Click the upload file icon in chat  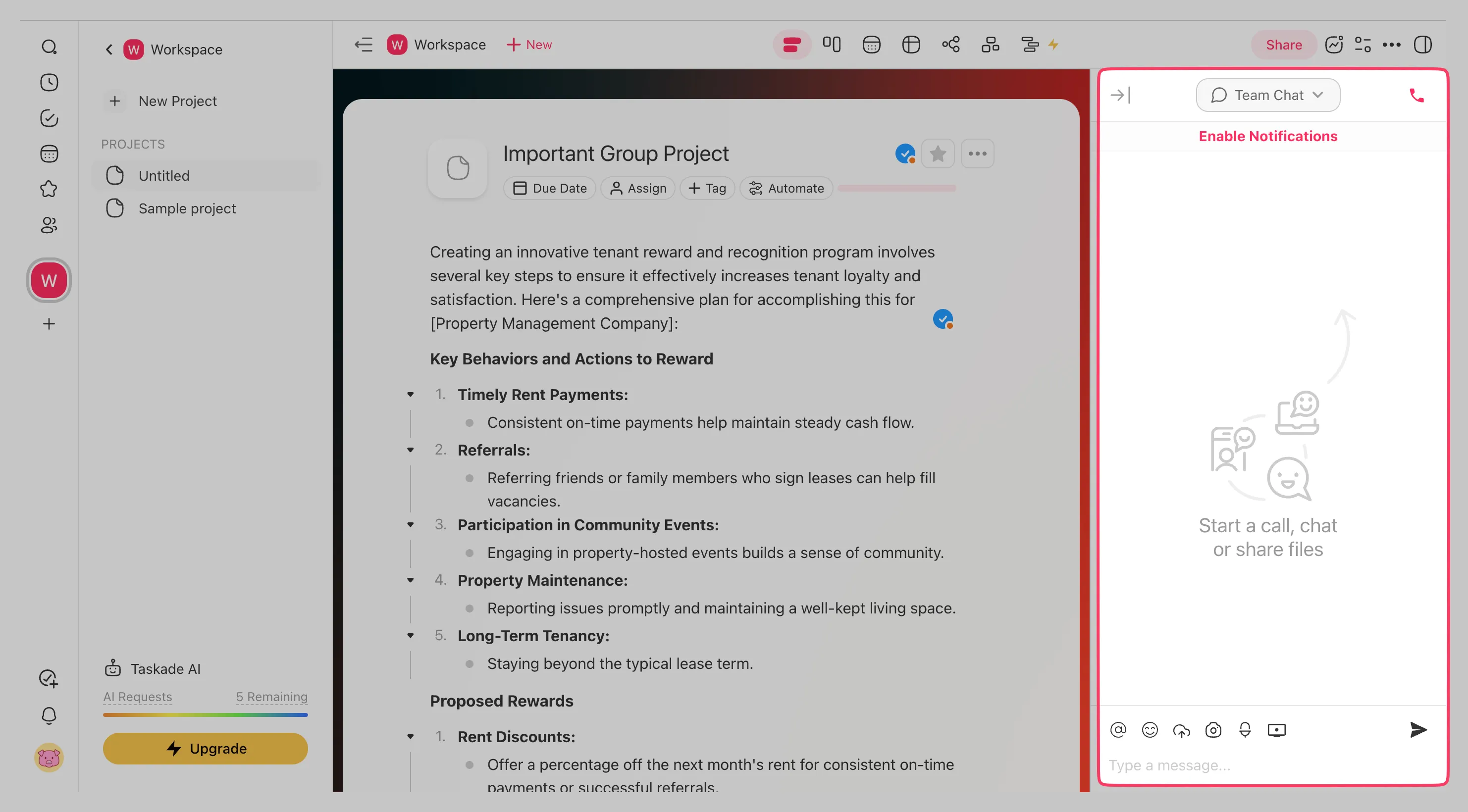[1181, 729]
